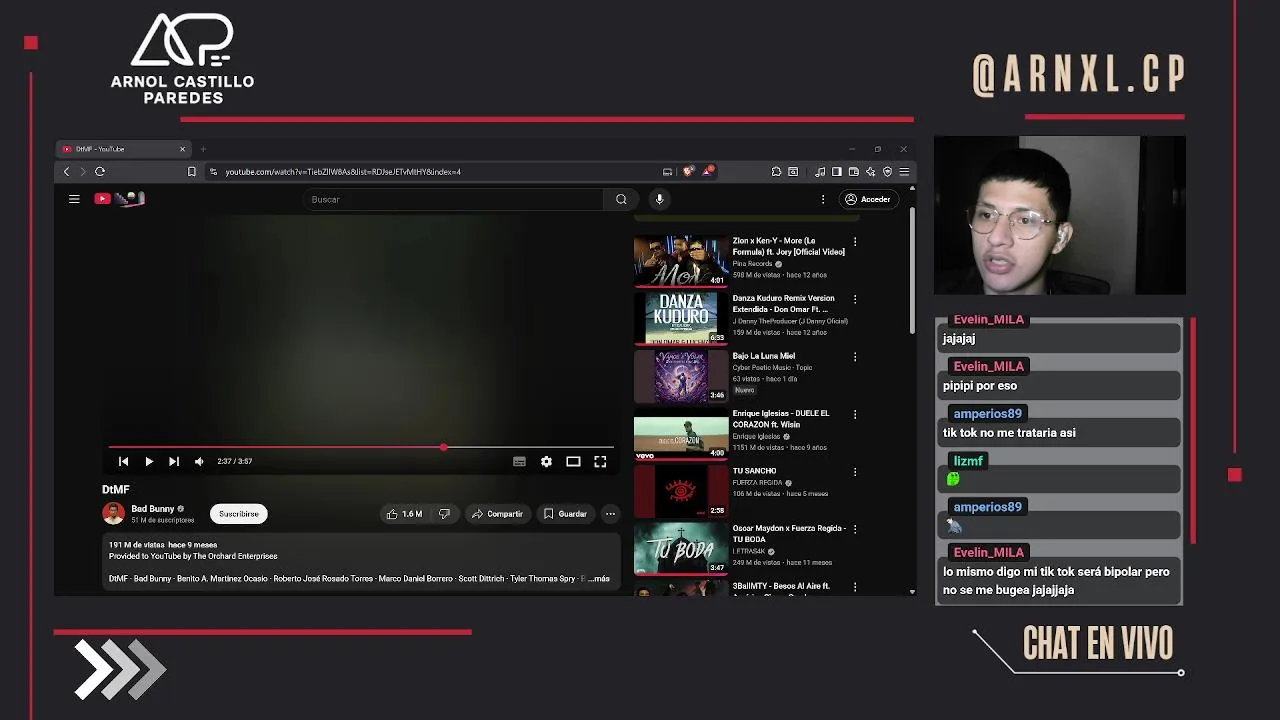The height and width of the screenshot is (720, 1280).
Task: Dislike the video
Action: point(445,514)
